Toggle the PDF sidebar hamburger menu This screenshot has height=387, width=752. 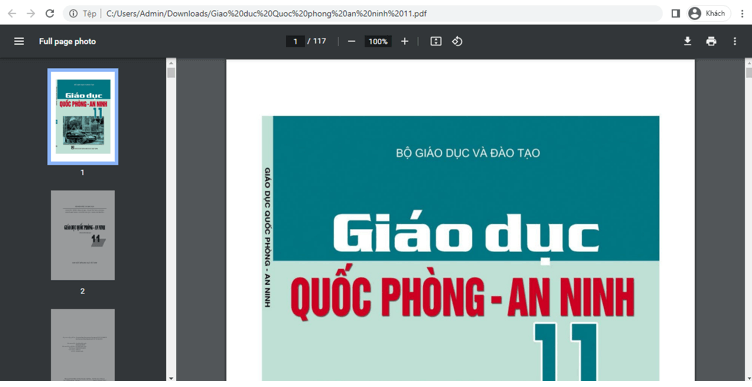(19, 41)
